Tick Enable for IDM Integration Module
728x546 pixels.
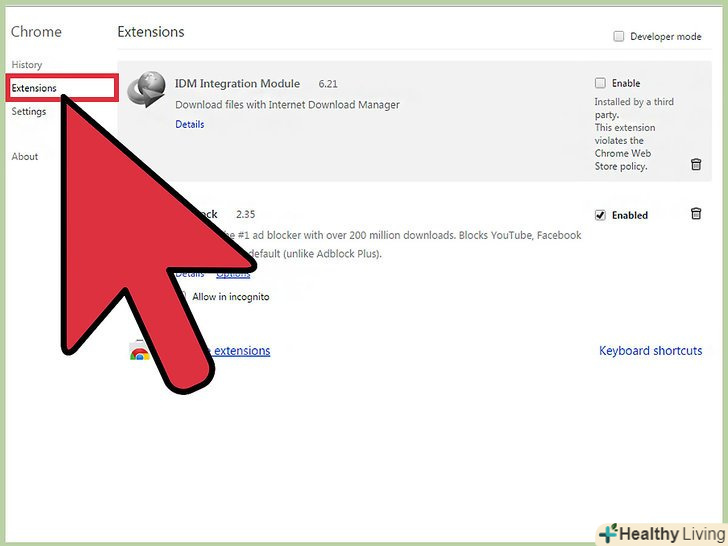[x=600, y=83]
